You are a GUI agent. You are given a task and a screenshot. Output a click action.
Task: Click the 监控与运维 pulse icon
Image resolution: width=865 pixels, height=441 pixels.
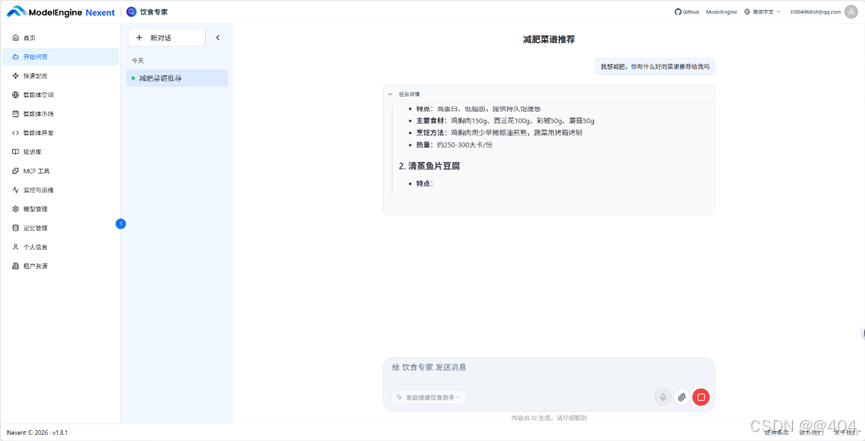[15, 190]
